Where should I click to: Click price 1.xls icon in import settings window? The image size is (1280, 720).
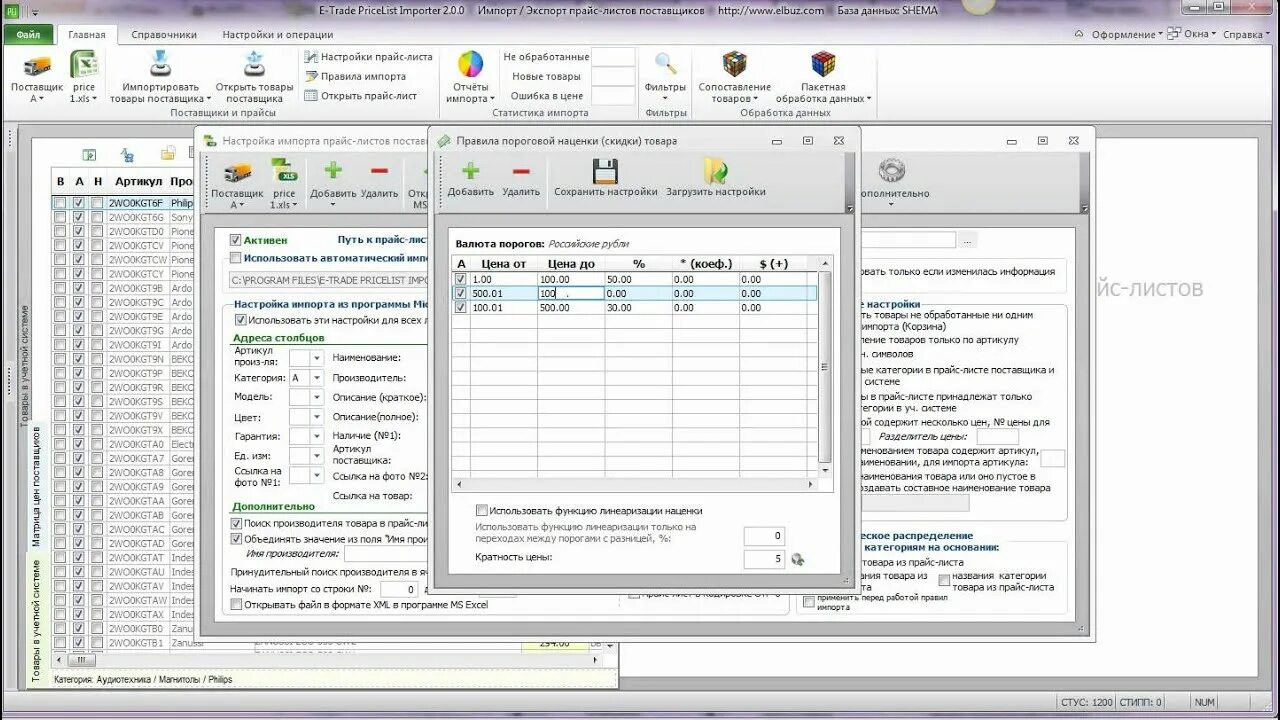285,172
